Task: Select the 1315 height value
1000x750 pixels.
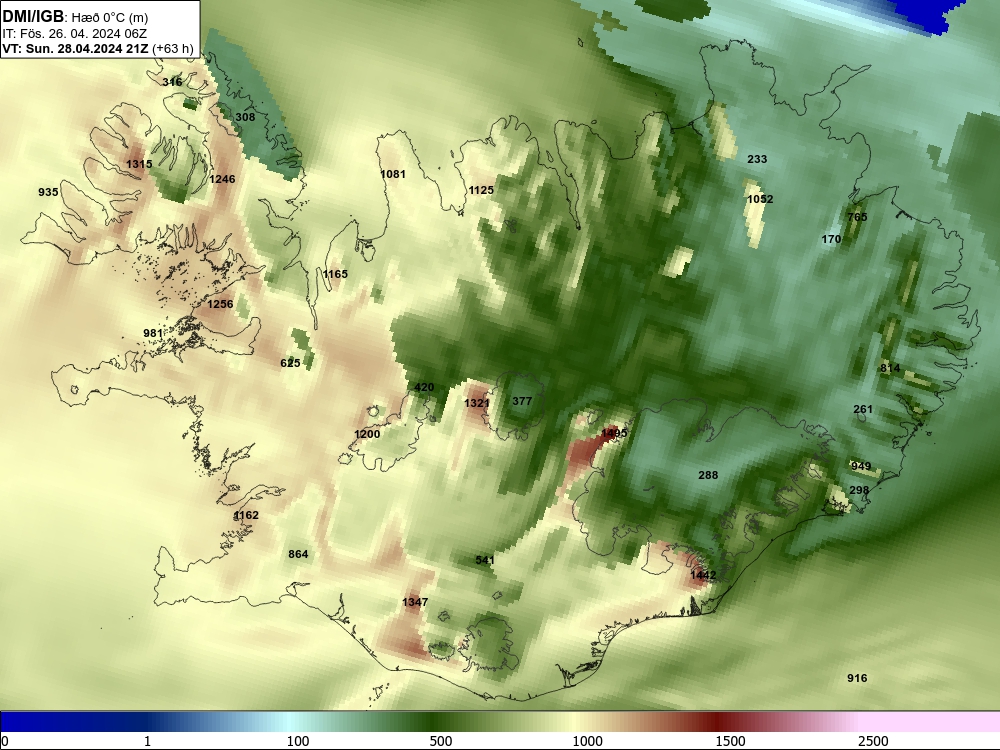Action: click(x=139, y=164)
